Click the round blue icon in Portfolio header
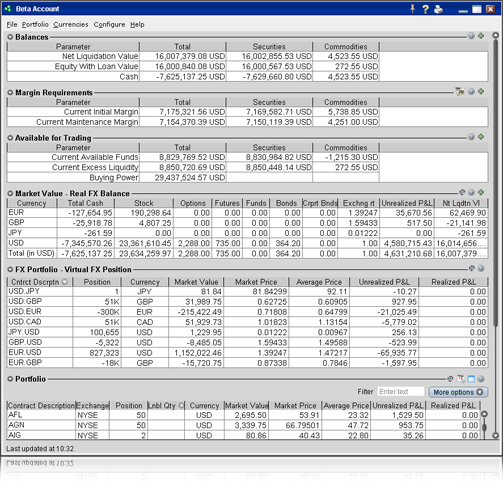The height and width of the screenshot is (488, 504). pos(481,379)
